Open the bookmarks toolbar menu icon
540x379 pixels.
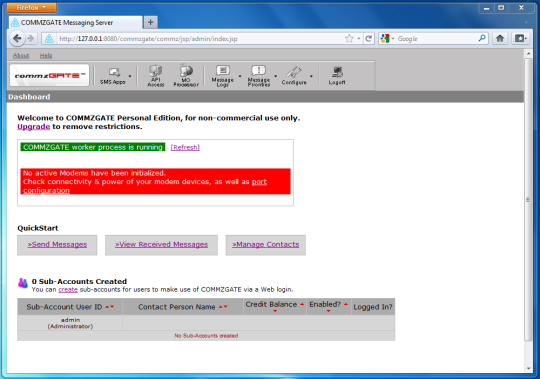pyautogui.click(x=520, y=38)
